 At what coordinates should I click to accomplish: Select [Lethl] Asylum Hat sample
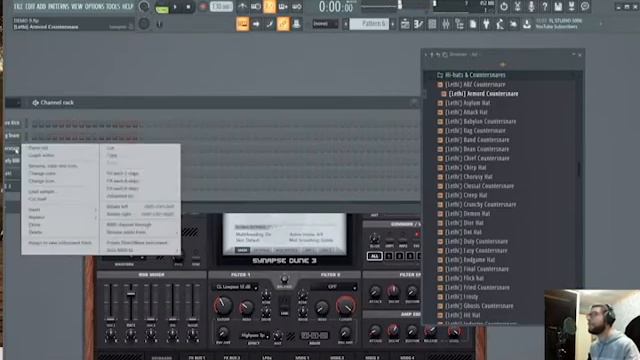pos(463,103)
